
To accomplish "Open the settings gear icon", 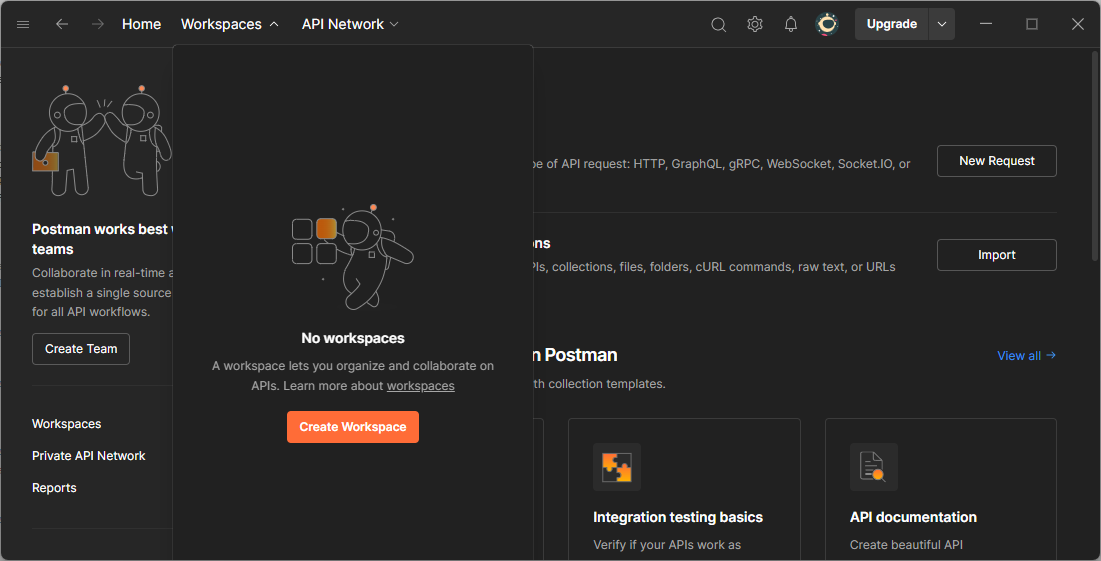I will tap(755, 24).
